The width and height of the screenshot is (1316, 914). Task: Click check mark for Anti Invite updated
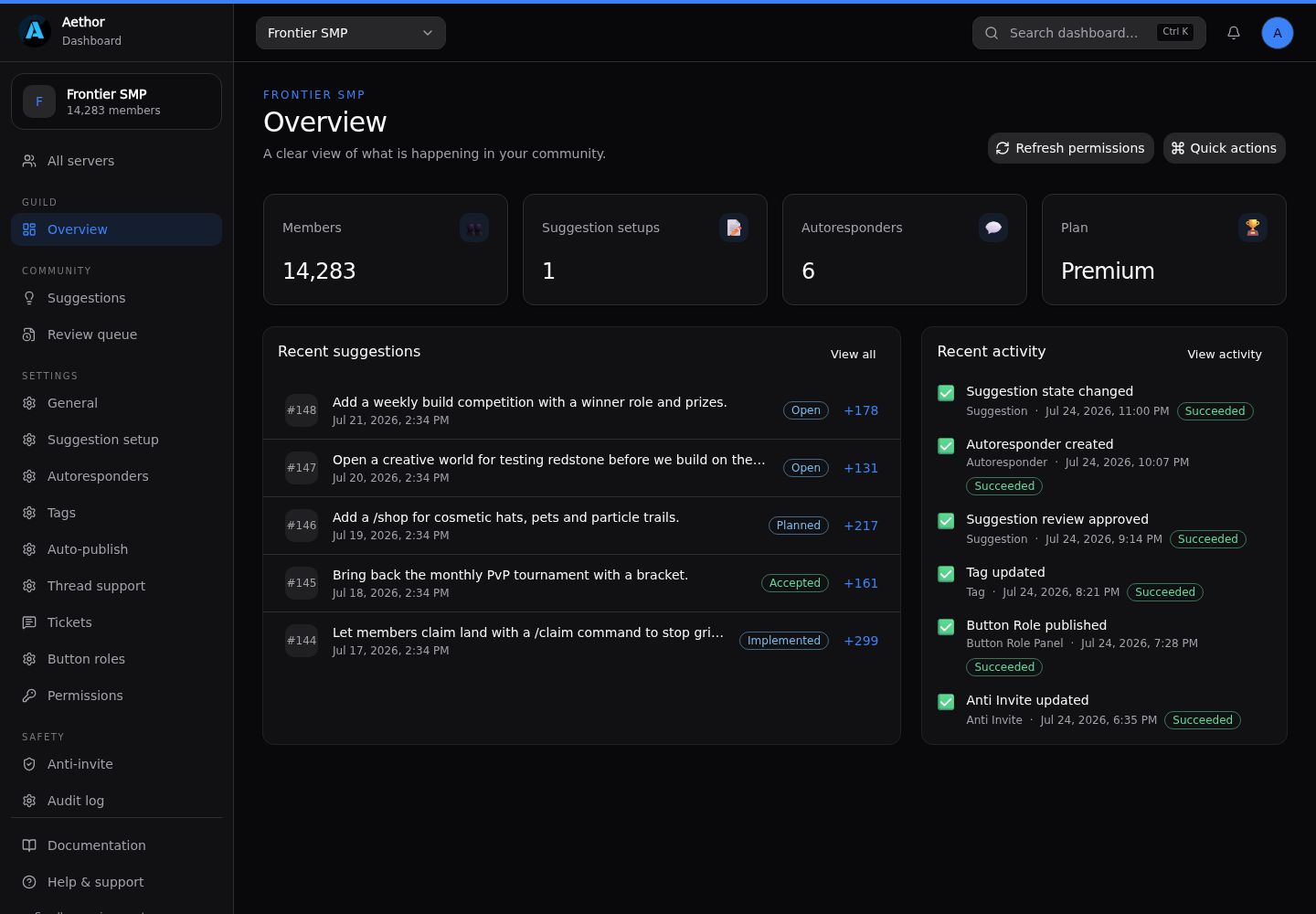tap(946, 702)
